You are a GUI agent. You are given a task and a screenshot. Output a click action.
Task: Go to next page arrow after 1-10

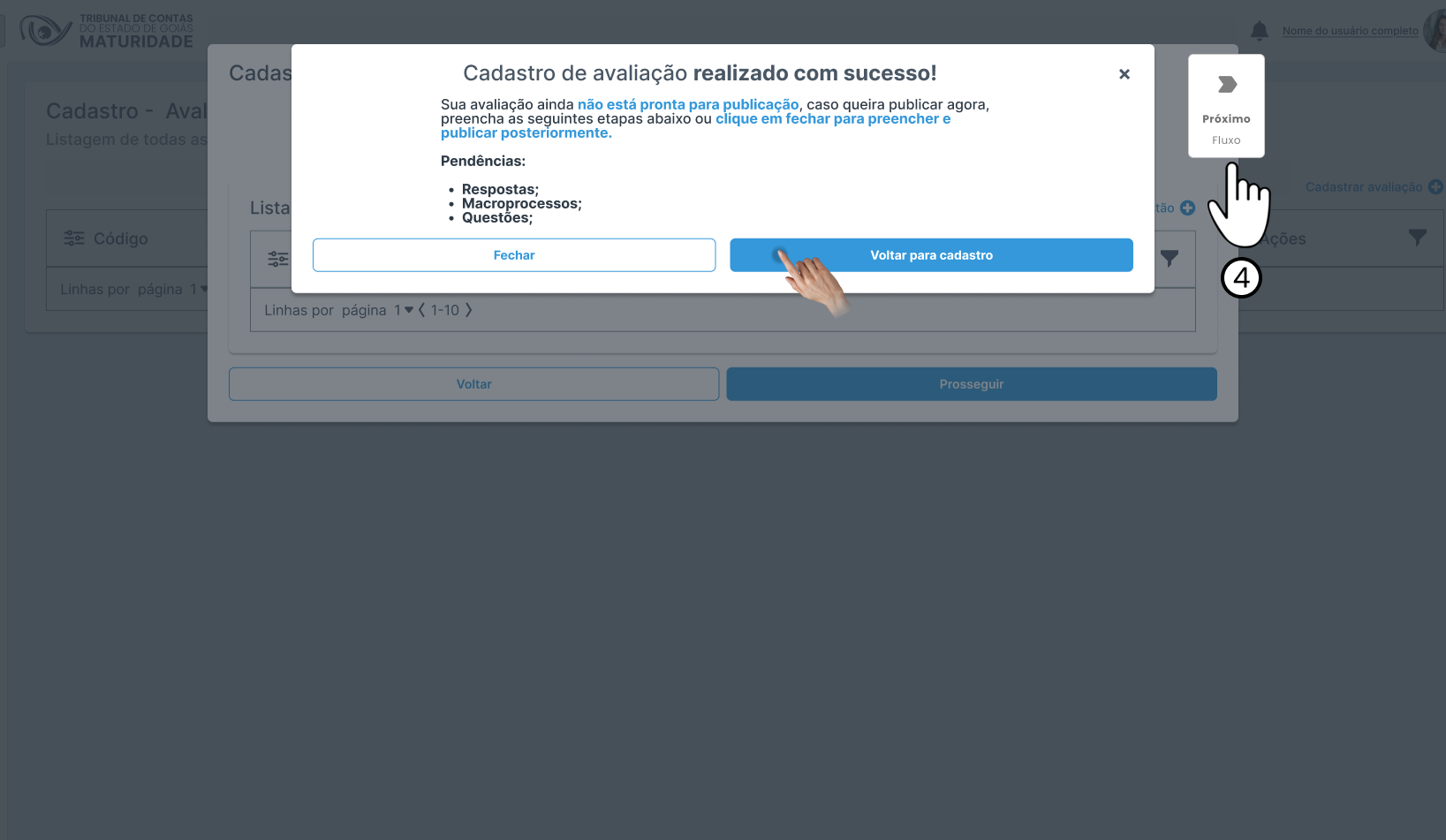[469, 310]
